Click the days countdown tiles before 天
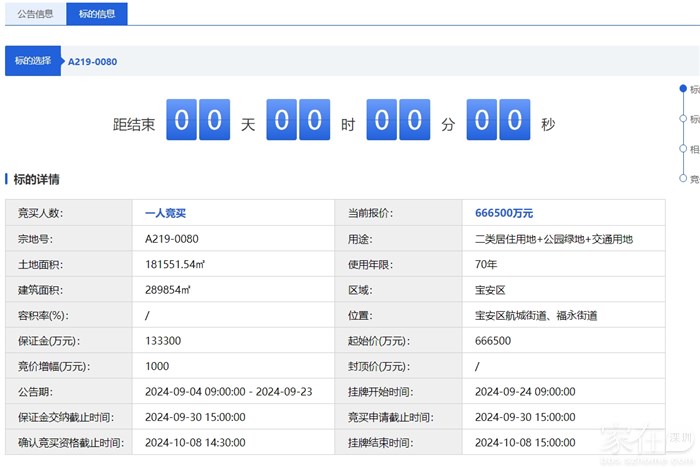The image size is (700, 468). tap(198, 121)
